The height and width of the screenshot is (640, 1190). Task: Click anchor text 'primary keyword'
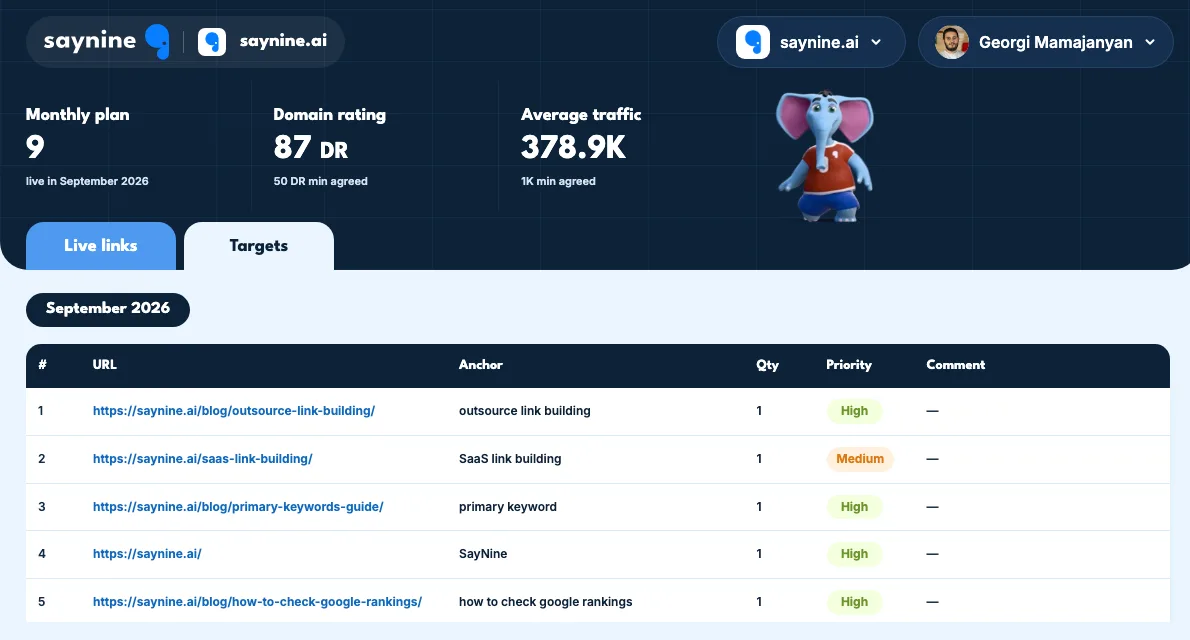click(508, 506)
